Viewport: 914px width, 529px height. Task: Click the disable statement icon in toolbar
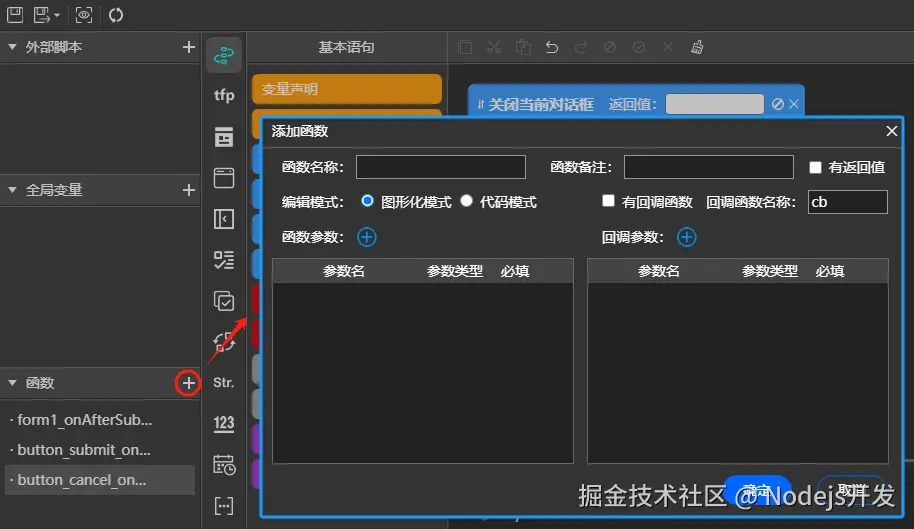(610, 47)
